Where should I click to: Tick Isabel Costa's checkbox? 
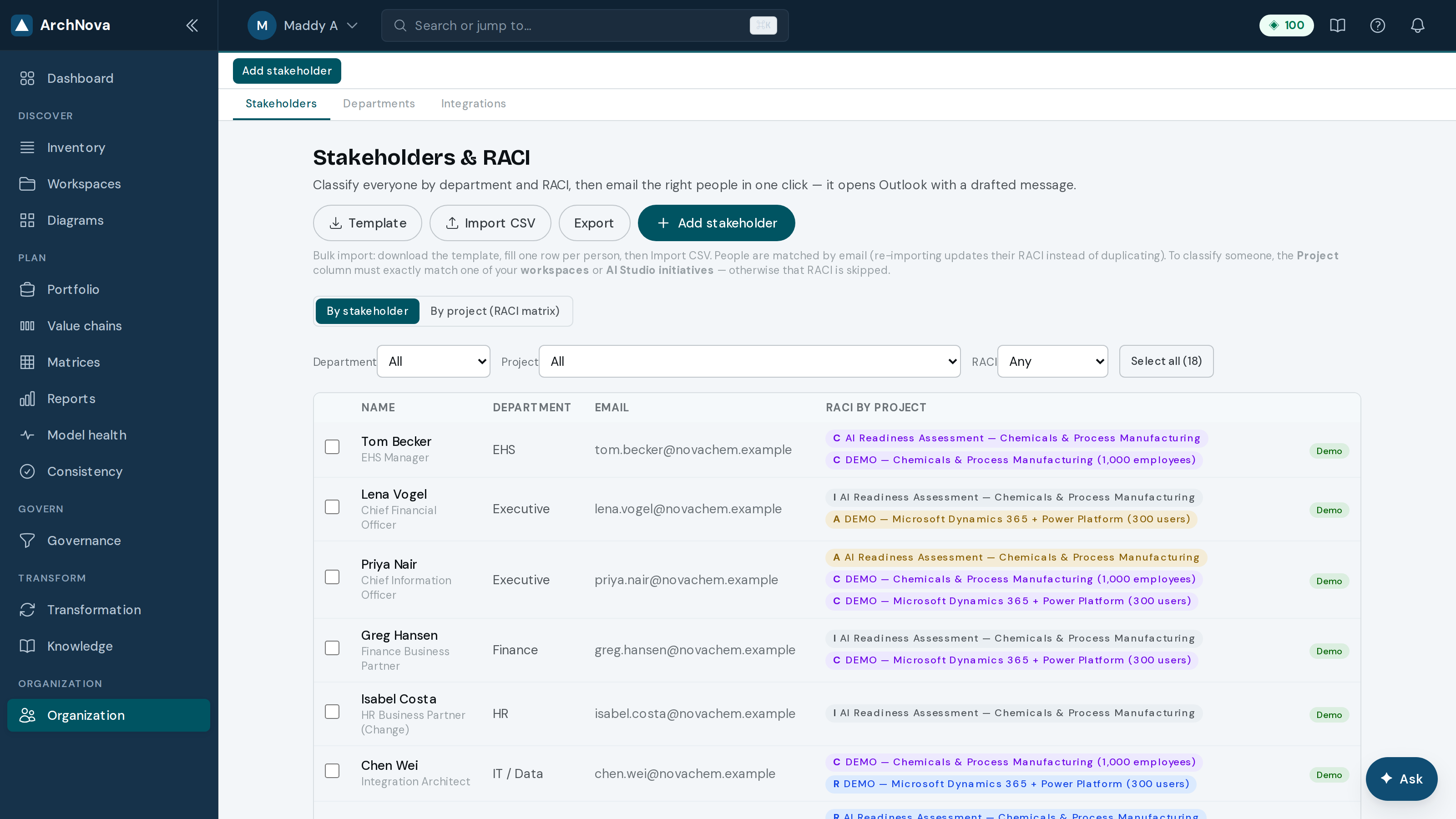[x=332, y=712]
